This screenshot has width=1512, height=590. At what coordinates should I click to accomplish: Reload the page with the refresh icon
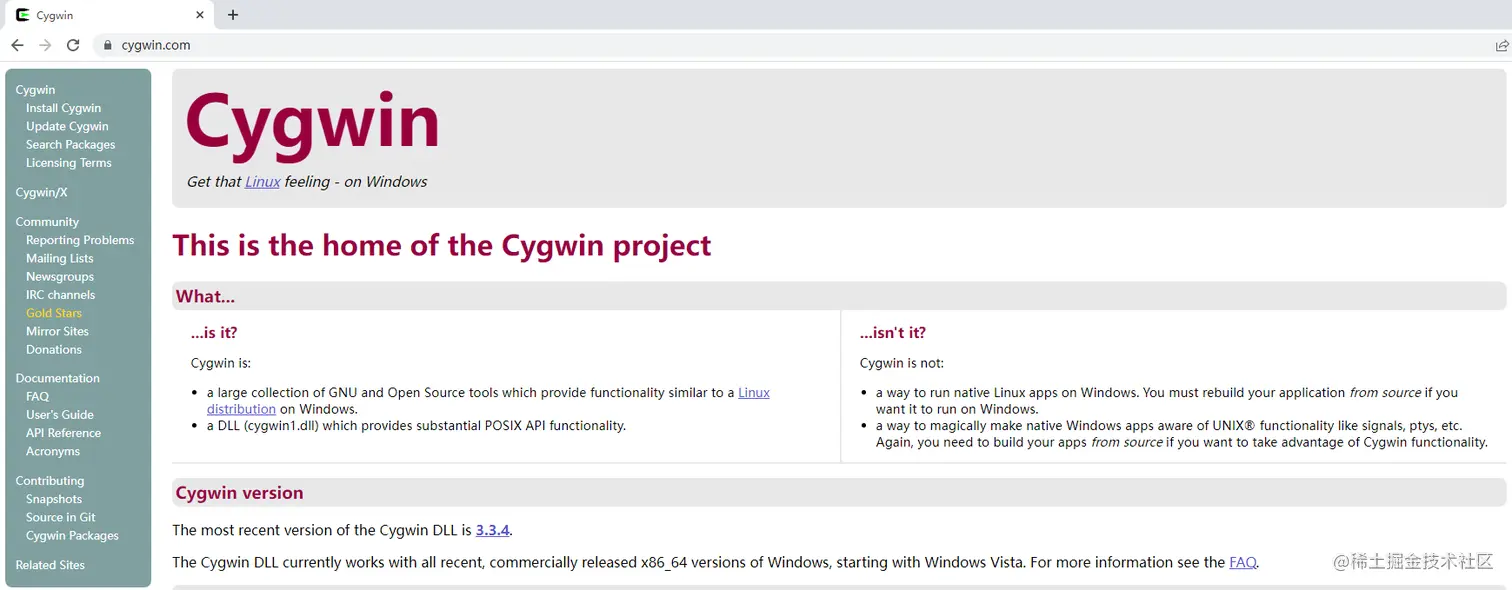click(x=73, y=45)
